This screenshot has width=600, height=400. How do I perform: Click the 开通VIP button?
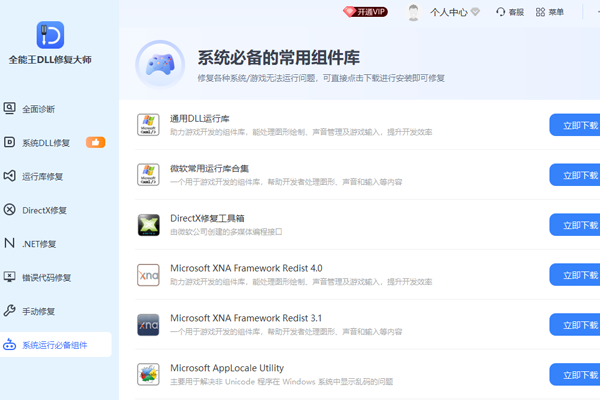[x=365, y=12]
